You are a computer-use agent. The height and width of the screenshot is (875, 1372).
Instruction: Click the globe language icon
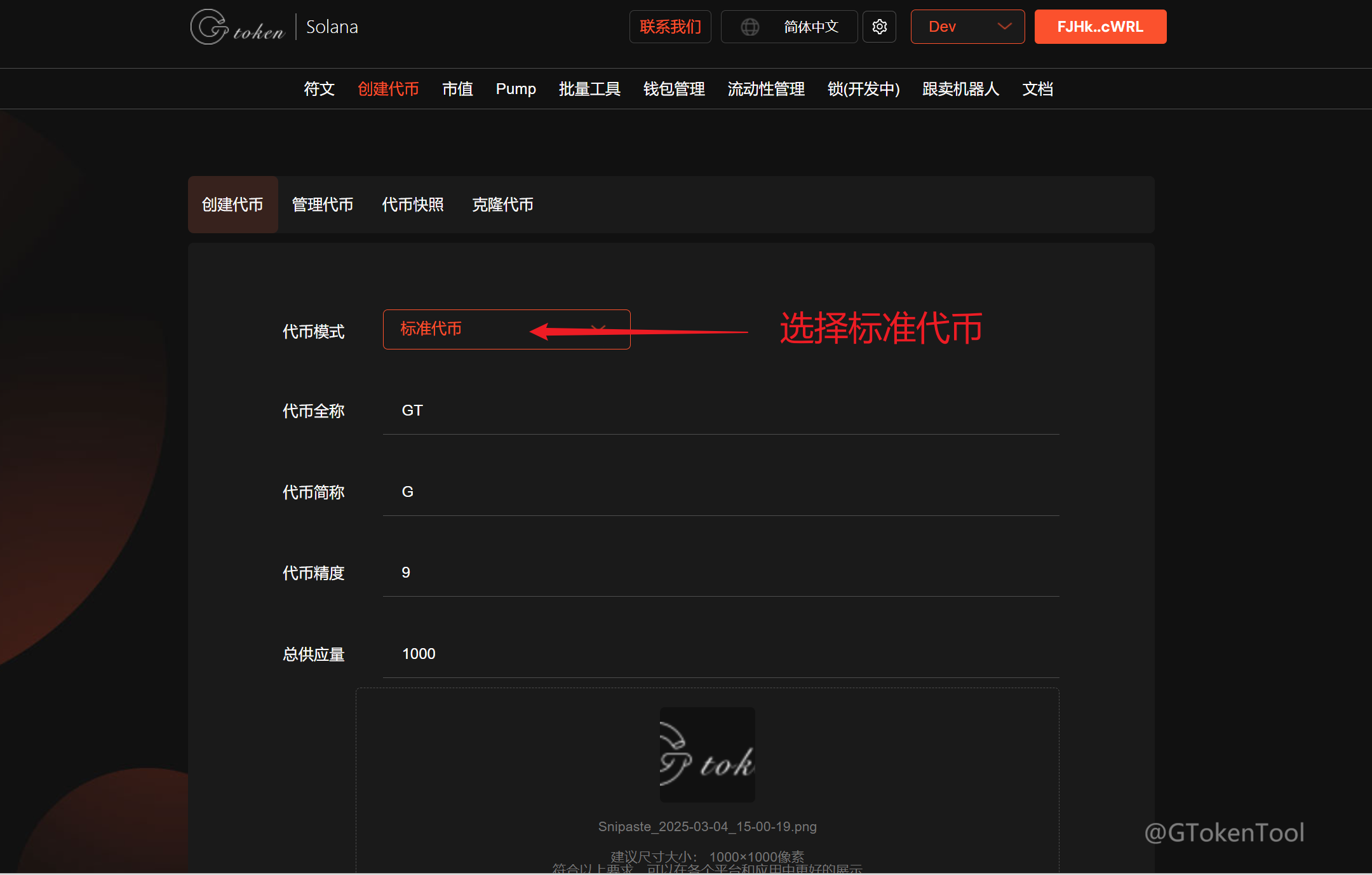click(750, 27)
